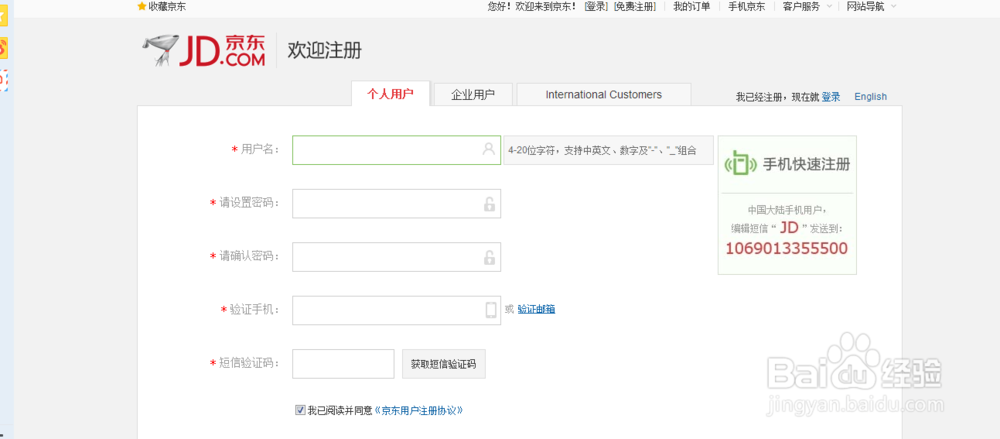This screenshot has width=1000, height=439.
Task: Expand the 客户服务 dropdown arrow
Action: 829,6
